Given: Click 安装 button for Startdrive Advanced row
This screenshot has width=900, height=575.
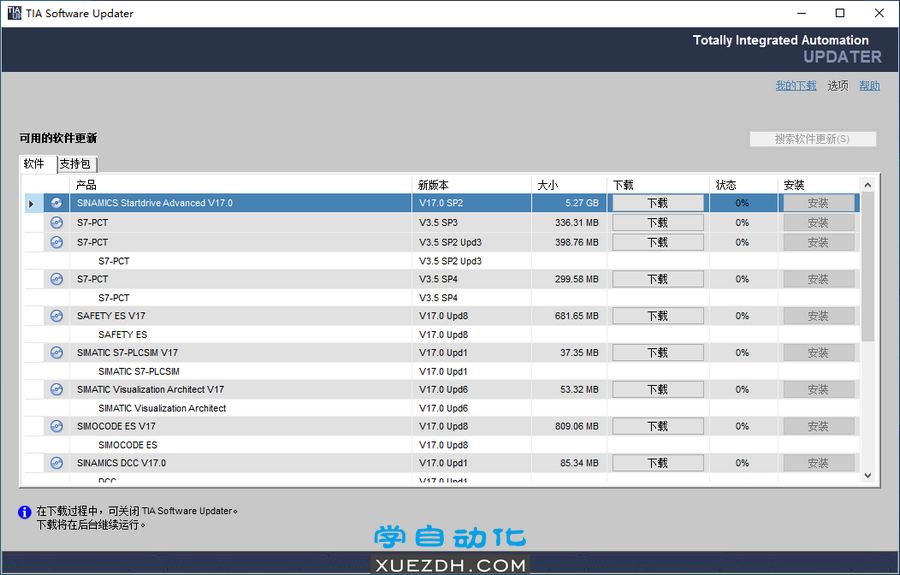Looking at the screenshot, I should [818, 203].
